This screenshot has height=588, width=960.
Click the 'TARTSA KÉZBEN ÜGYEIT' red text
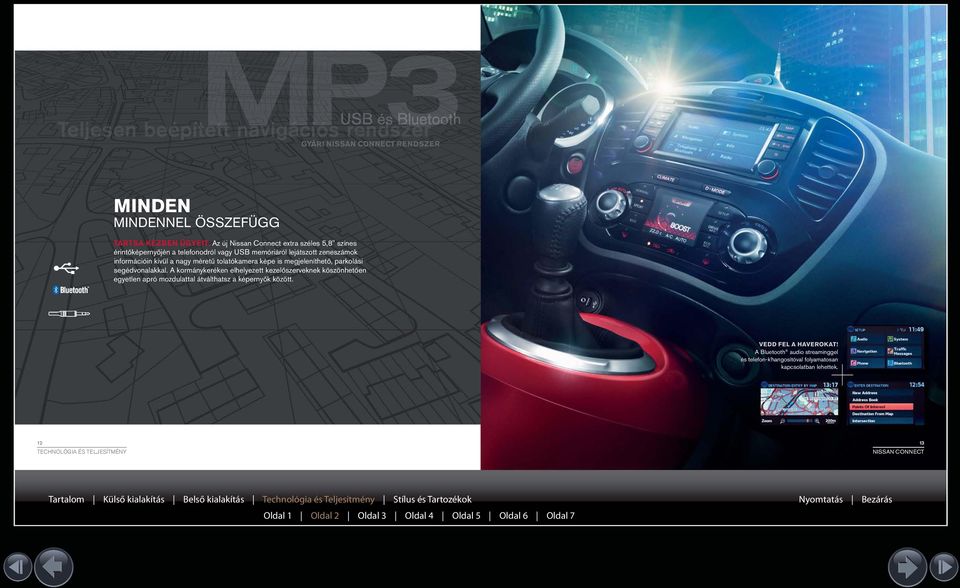point(162,243)
